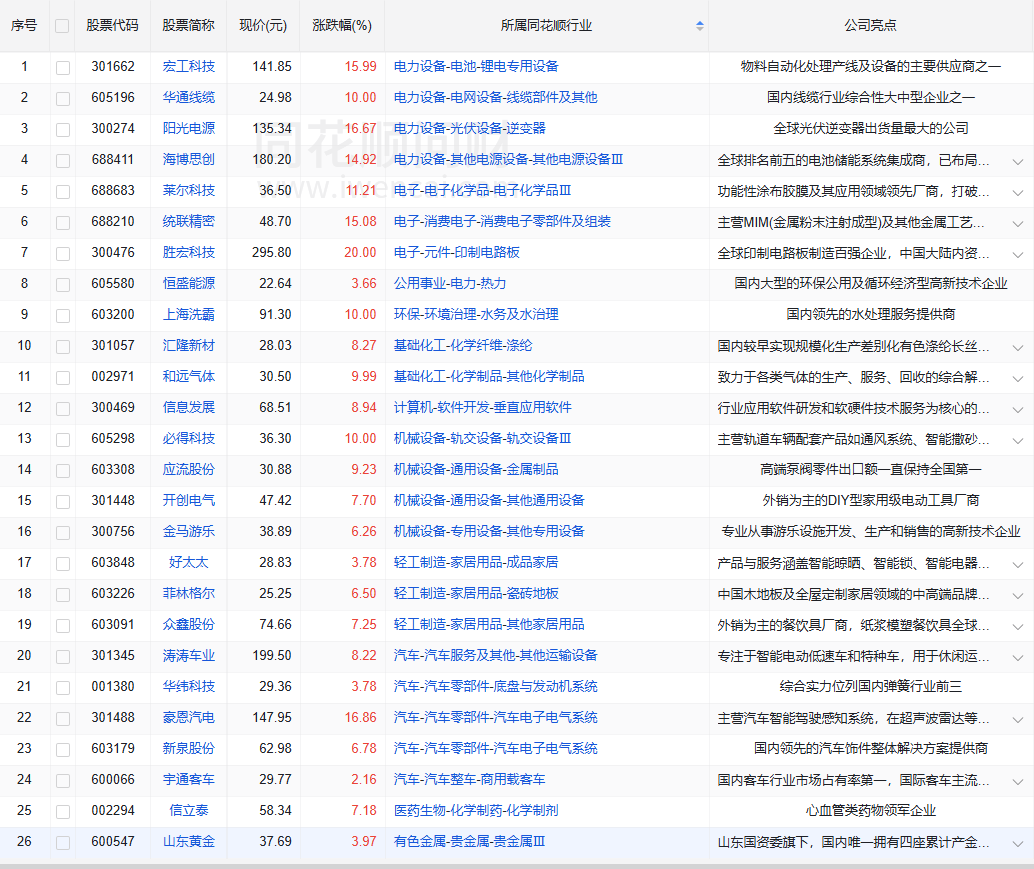1034x869 pixels.
Task: Check the box for row 1 宏工科技
Action: pyautogui.click(x=63, y=67)
